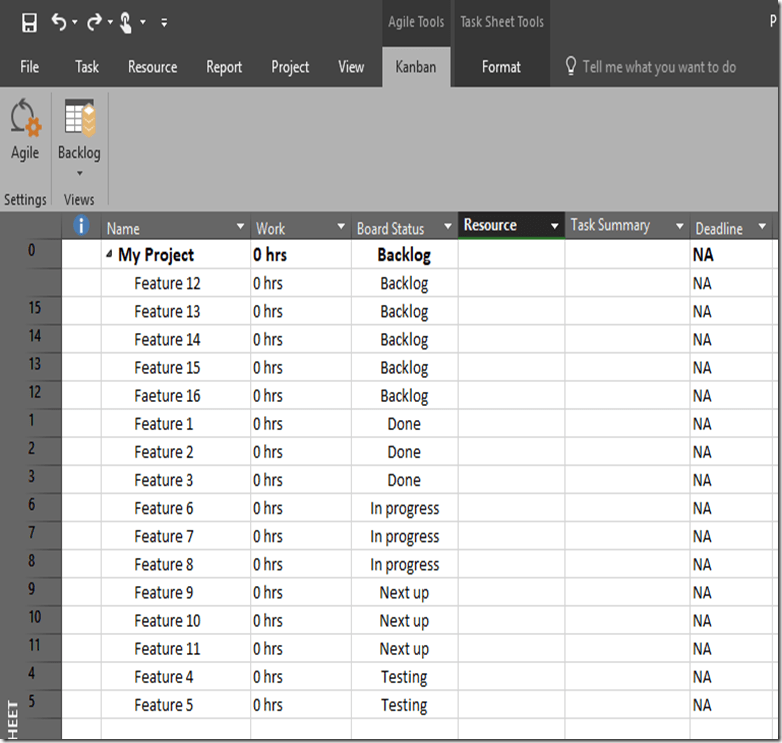This screenshot has height=743, width=782.
Task: Click the lightbulb Tell me icon
Action: click(571, 67)
